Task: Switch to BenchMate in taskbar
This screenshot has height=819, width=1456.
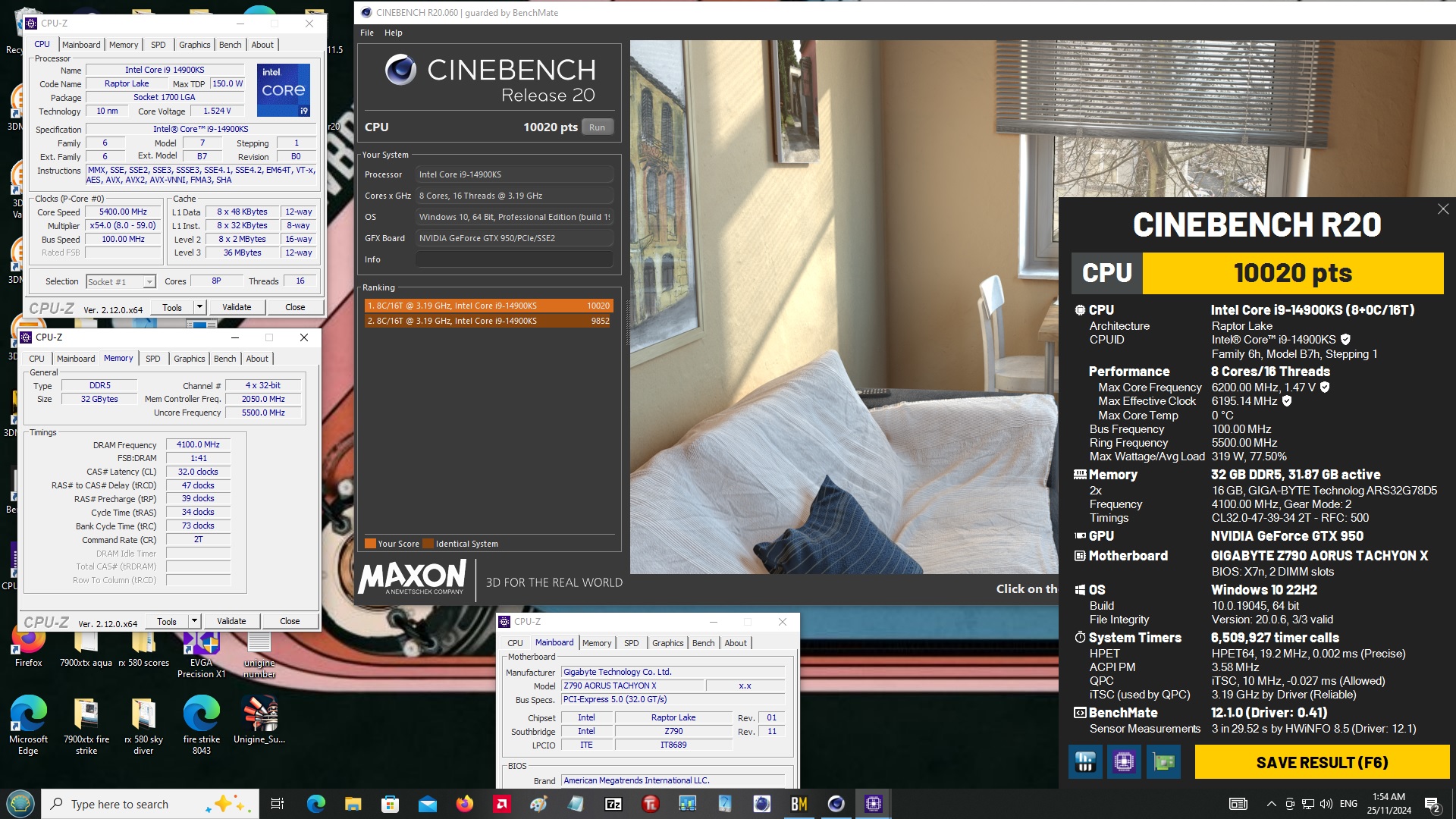Action: 799,804
